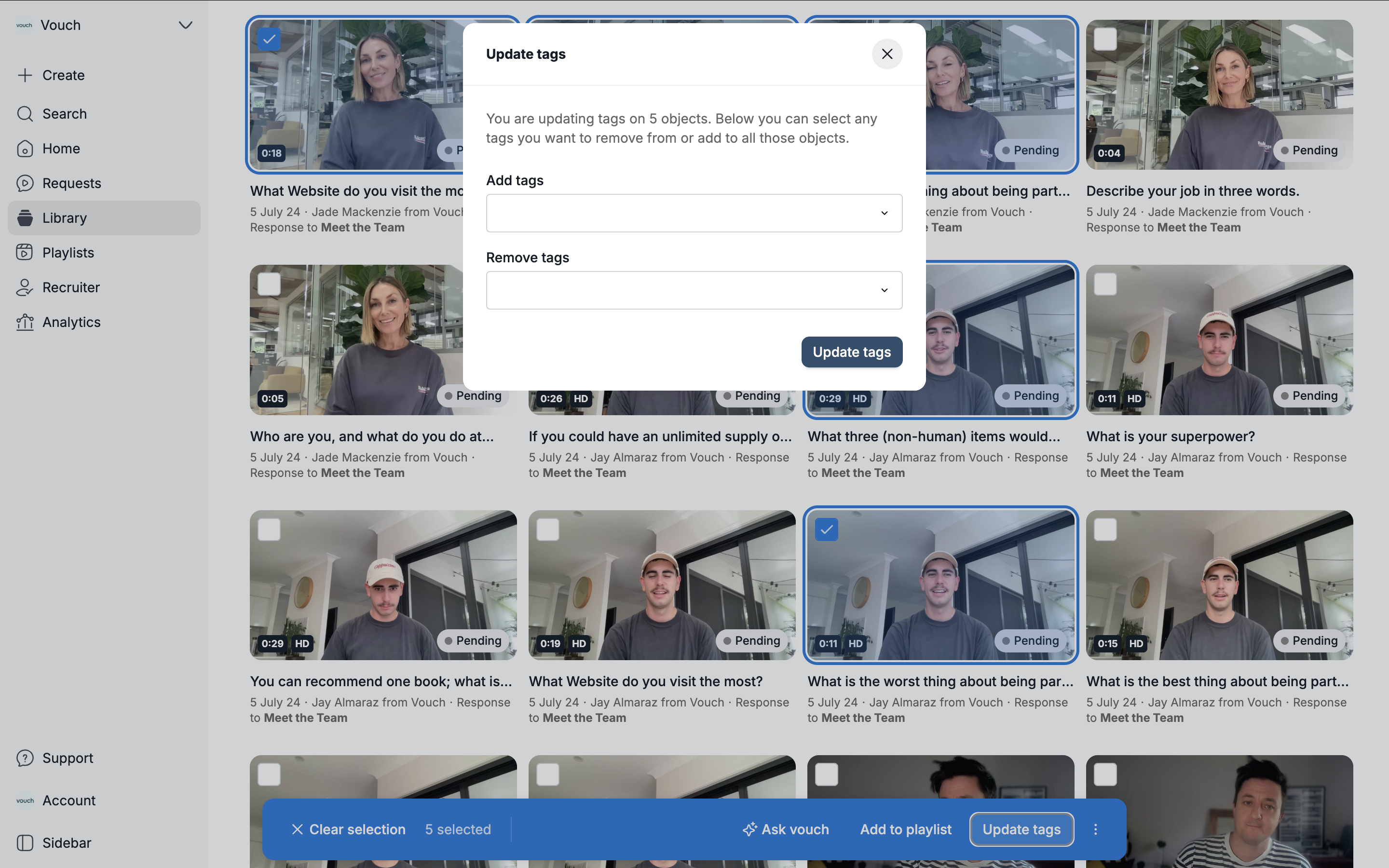Click the sparkle icon on Ask vouch
This screenshot has width=1389, height=868.
(749, 829)
